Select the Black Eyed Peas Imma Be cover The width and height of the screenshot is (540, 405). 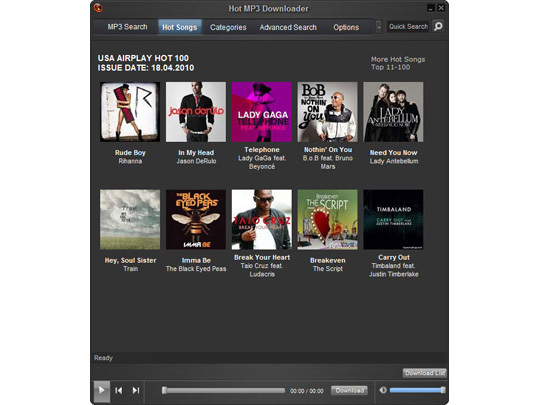coord(196,219)
